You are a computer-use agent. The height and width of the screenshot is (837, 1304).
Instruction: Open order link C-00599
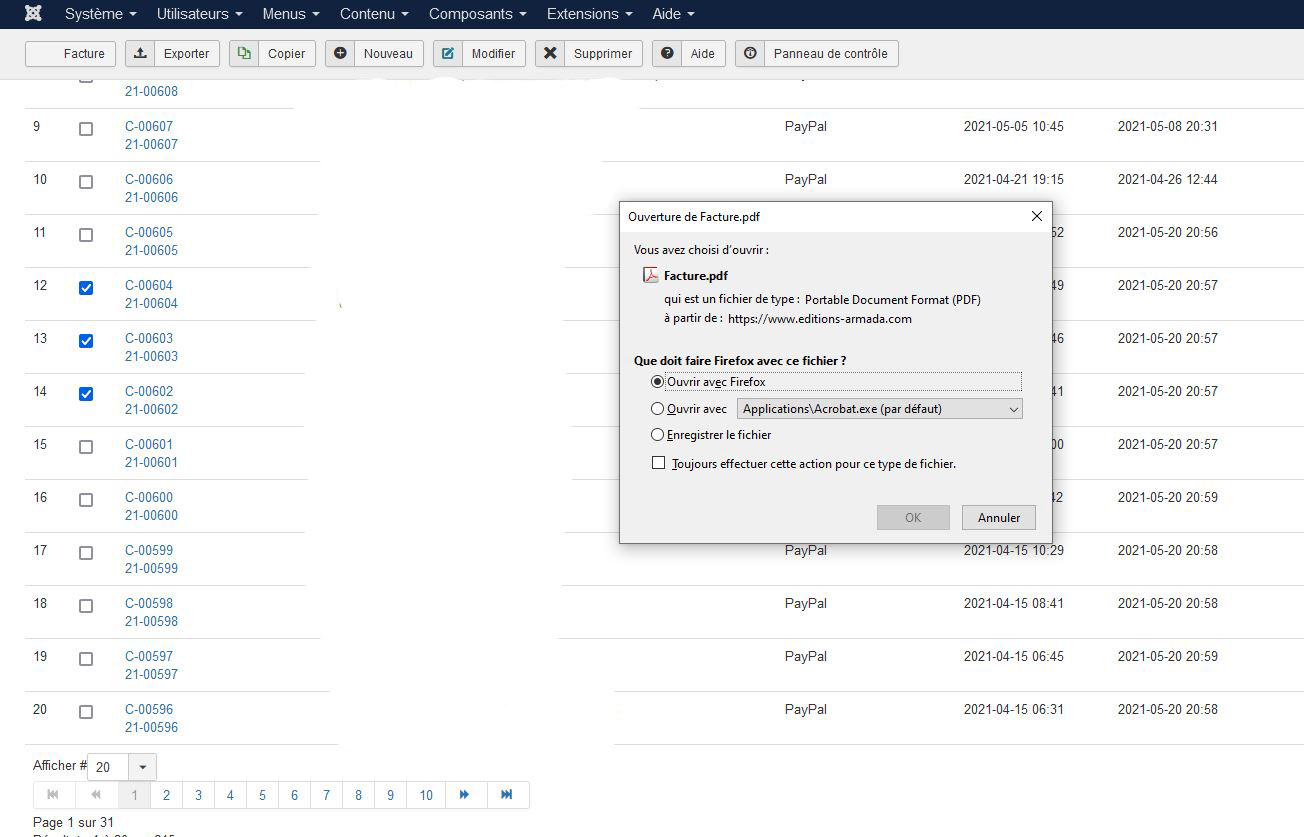click(x=149, y=550)
